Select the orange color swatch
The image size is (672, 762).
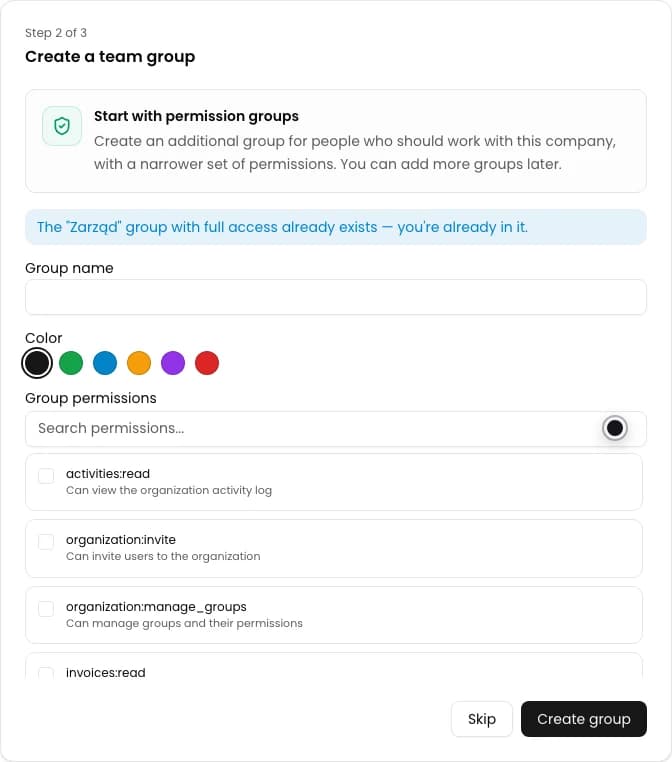pyautogui.click(x=139, y=363)
